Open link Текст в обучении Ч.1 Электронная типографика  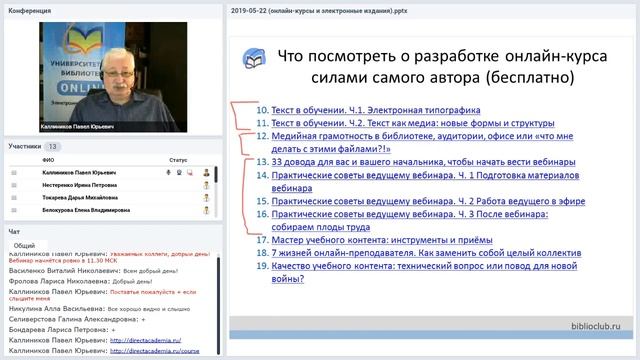click(376, 110)
